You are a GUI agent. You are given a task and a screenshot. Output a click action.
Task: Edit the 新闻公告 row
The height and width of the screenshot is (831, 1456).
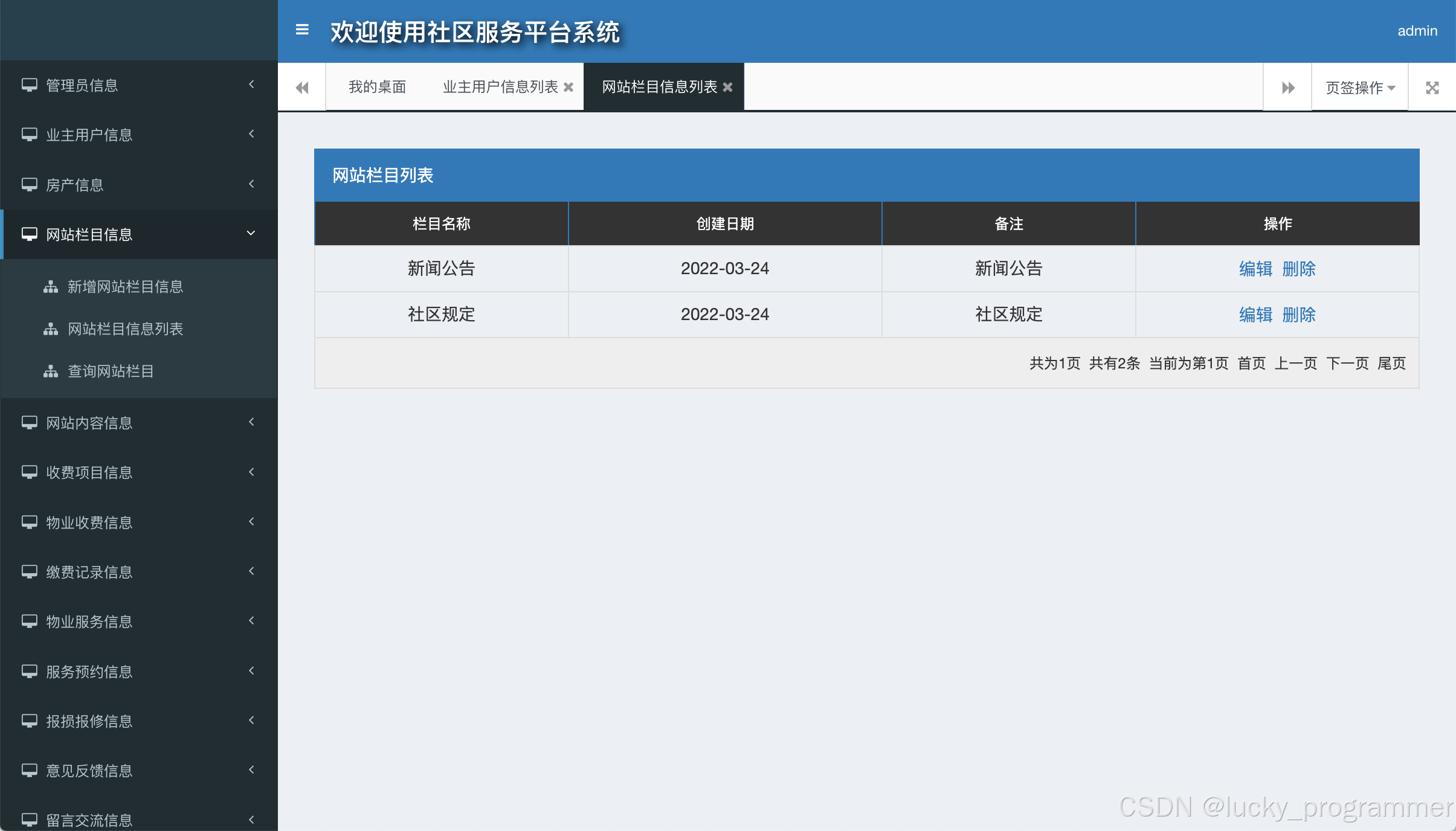point(1255,269)
